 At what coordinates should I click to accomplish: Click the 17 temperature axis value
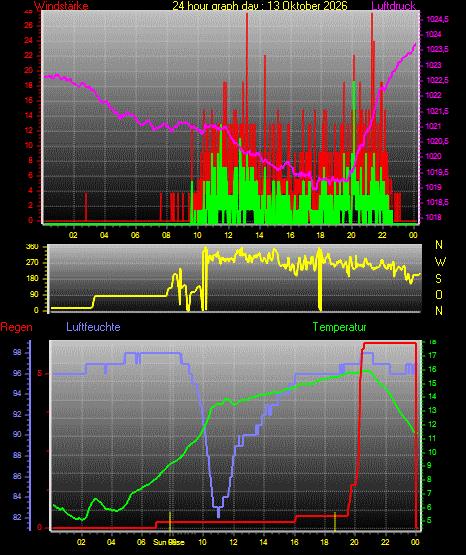432,355
